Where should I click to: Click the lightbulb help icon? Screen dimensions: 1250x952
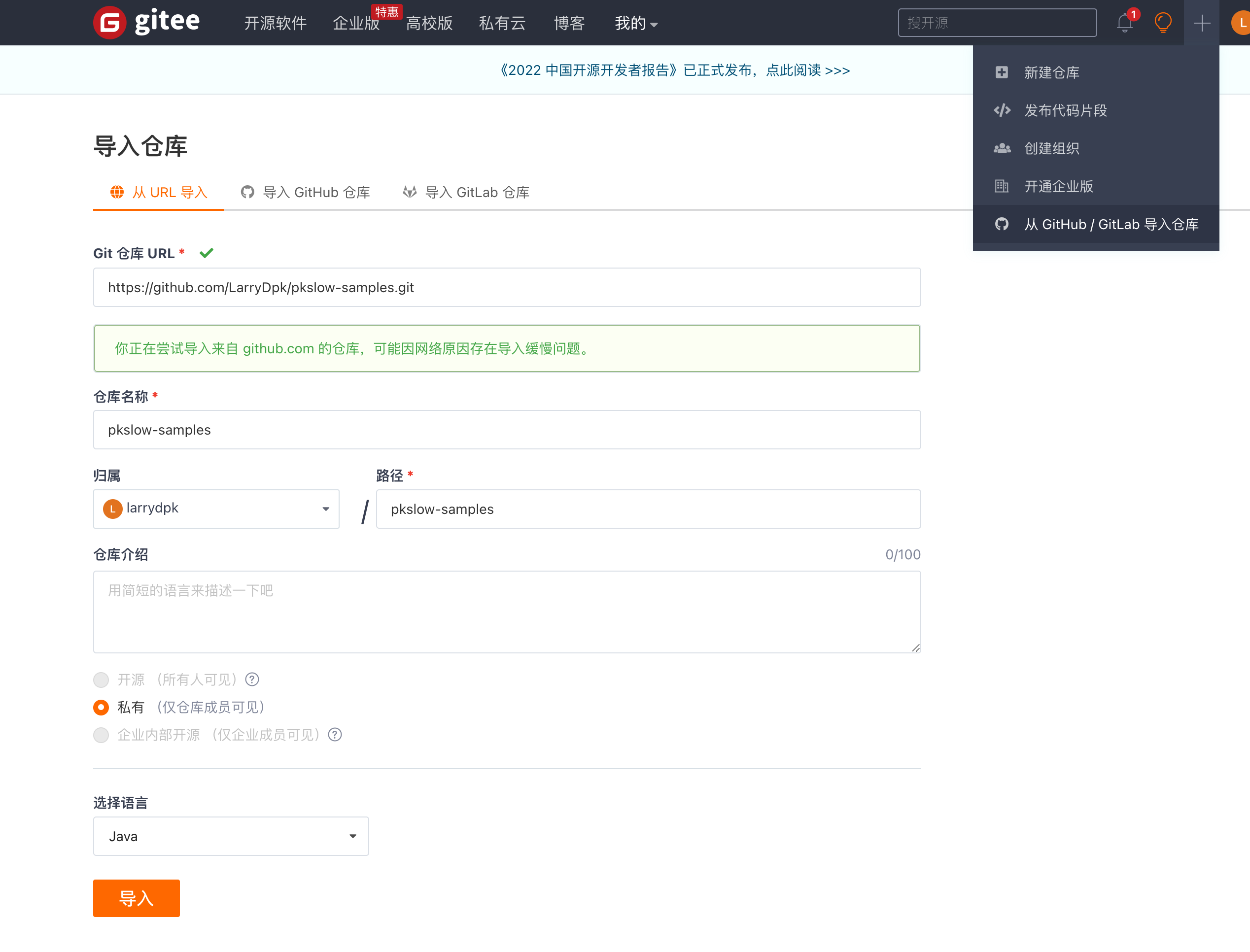tap(1163, 23)
